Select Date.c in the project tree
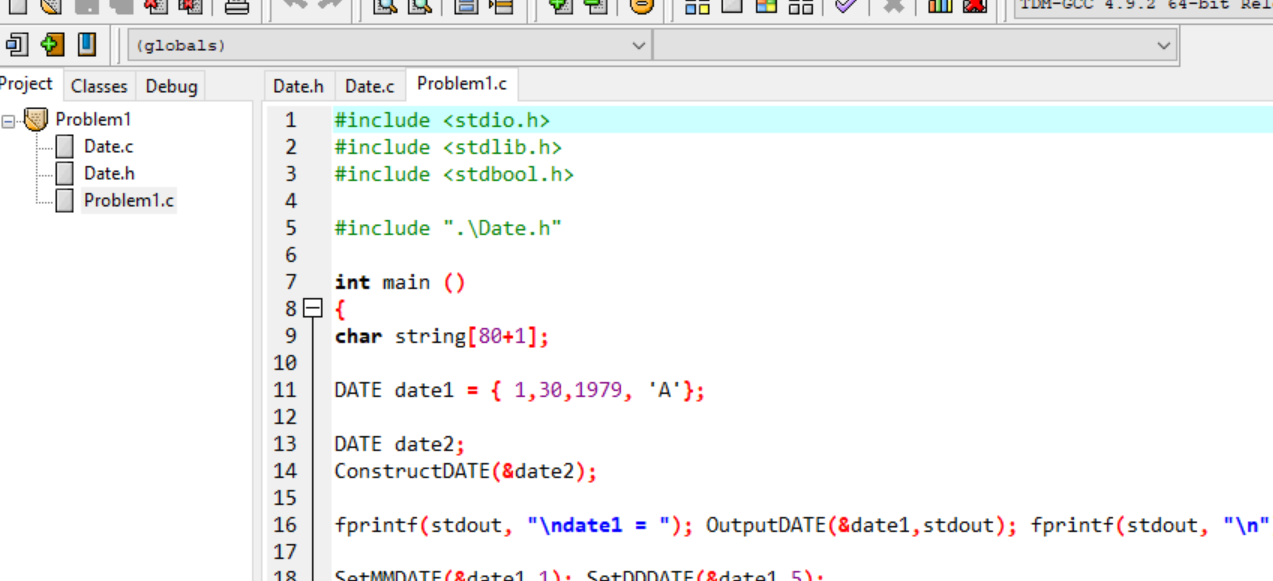This screenshot has width=1273, height=581. [109, 146]
